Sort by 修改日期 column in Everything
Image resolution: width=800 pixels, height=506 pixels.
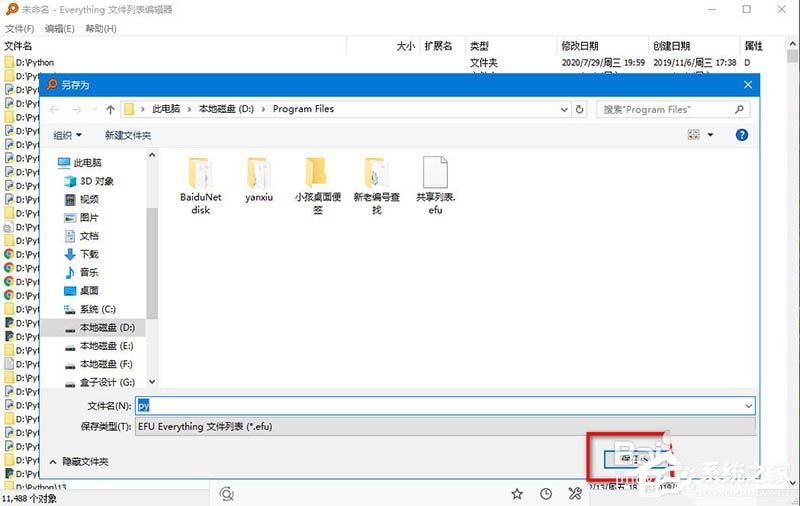[602, 46]
